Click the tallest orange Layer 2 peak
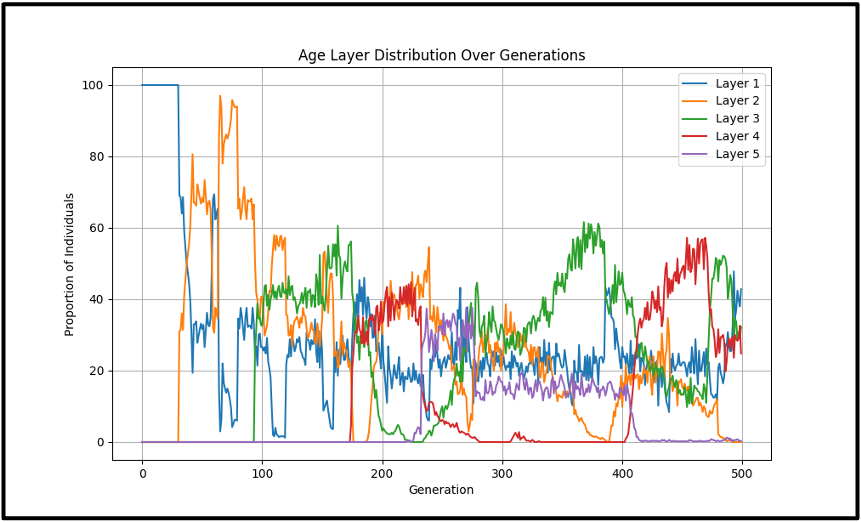 220,97
